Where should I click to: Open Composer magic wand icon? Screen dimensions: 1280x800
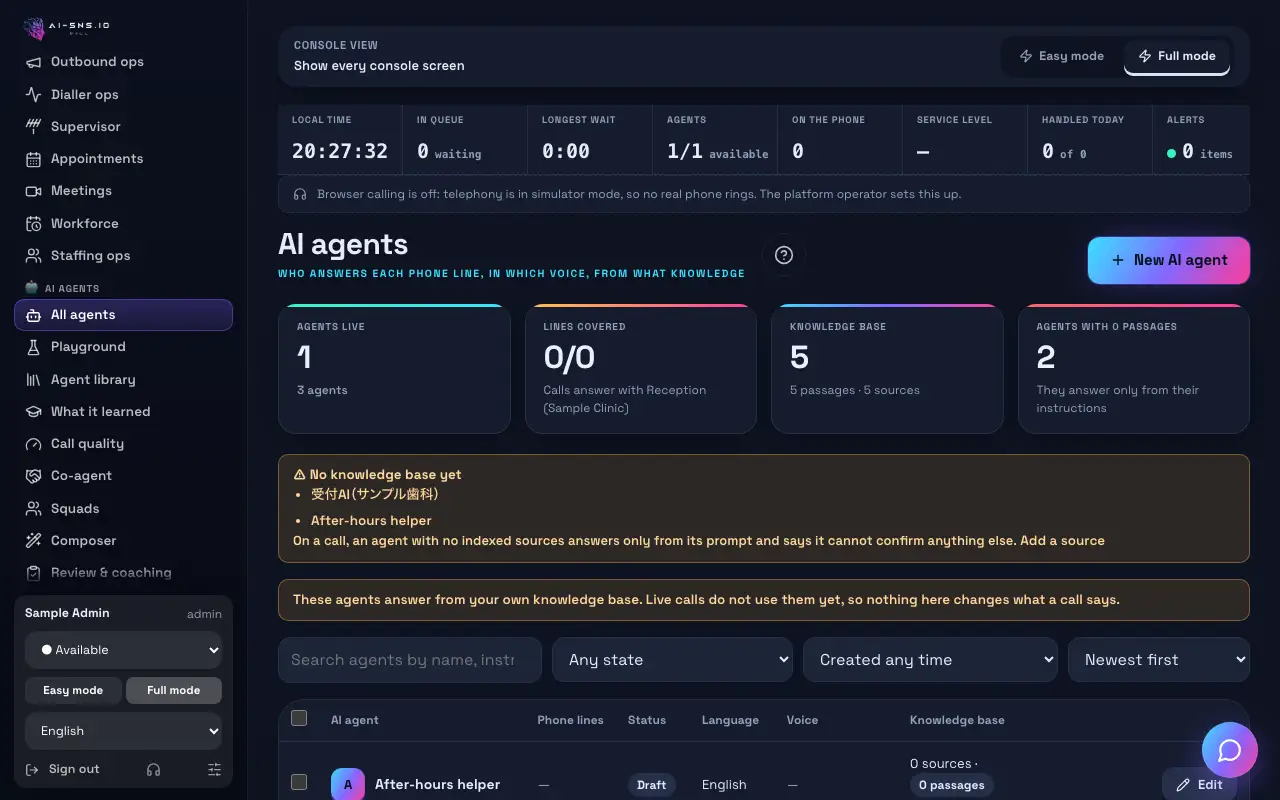(x=33, y=540)
